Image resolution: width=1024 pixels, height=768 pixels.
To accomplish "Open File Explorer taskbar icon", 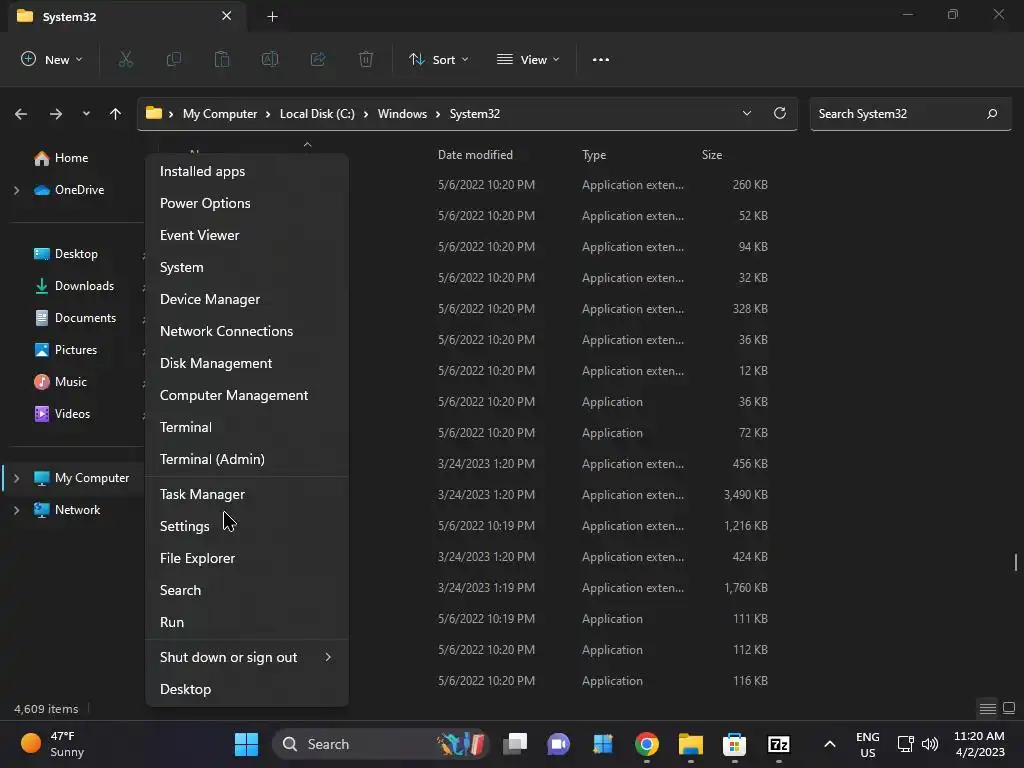I will 690,744.
